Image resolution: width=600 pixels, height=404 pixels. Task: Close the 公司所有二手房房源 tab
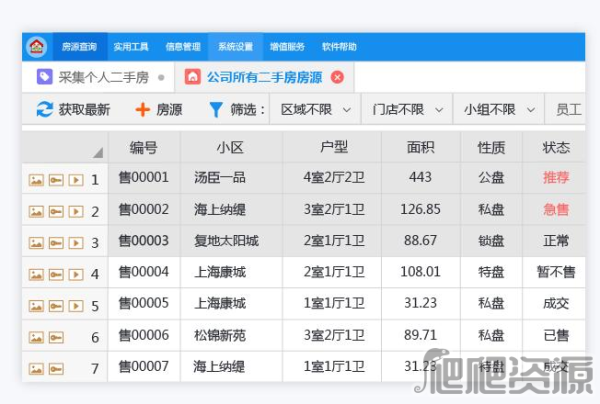pyautogui.click(x=337, y=77)
